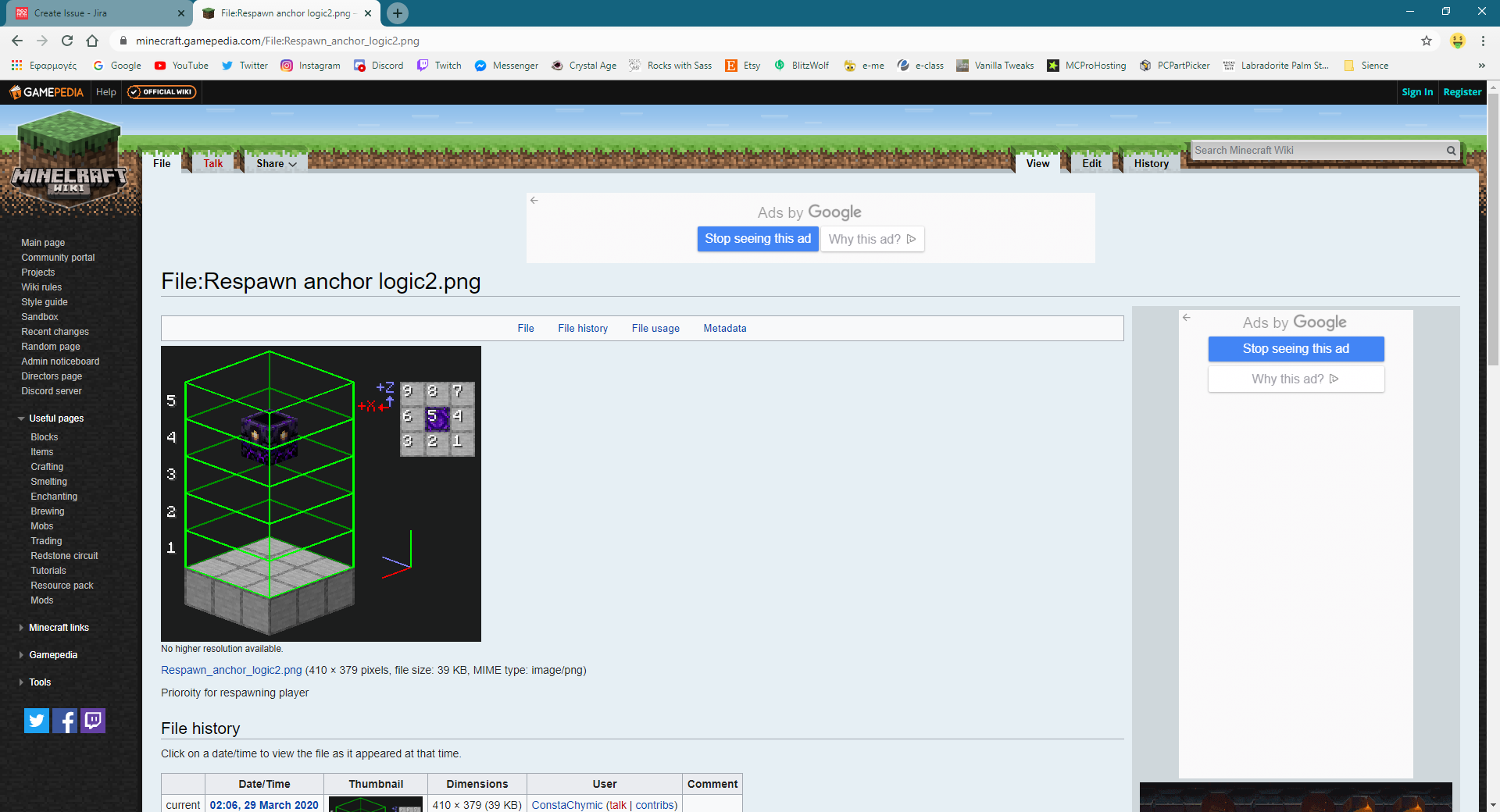Open the 02:06, 29 March 2020 revision

point(264,805)
